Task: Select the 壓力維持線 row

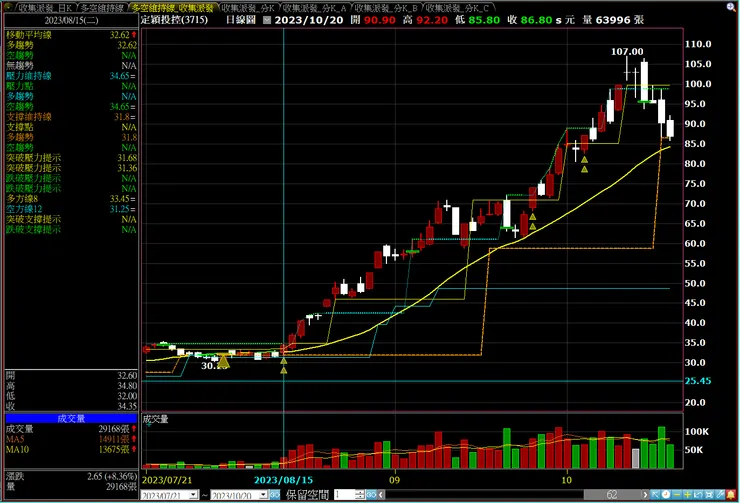Action: coord(71,76)
